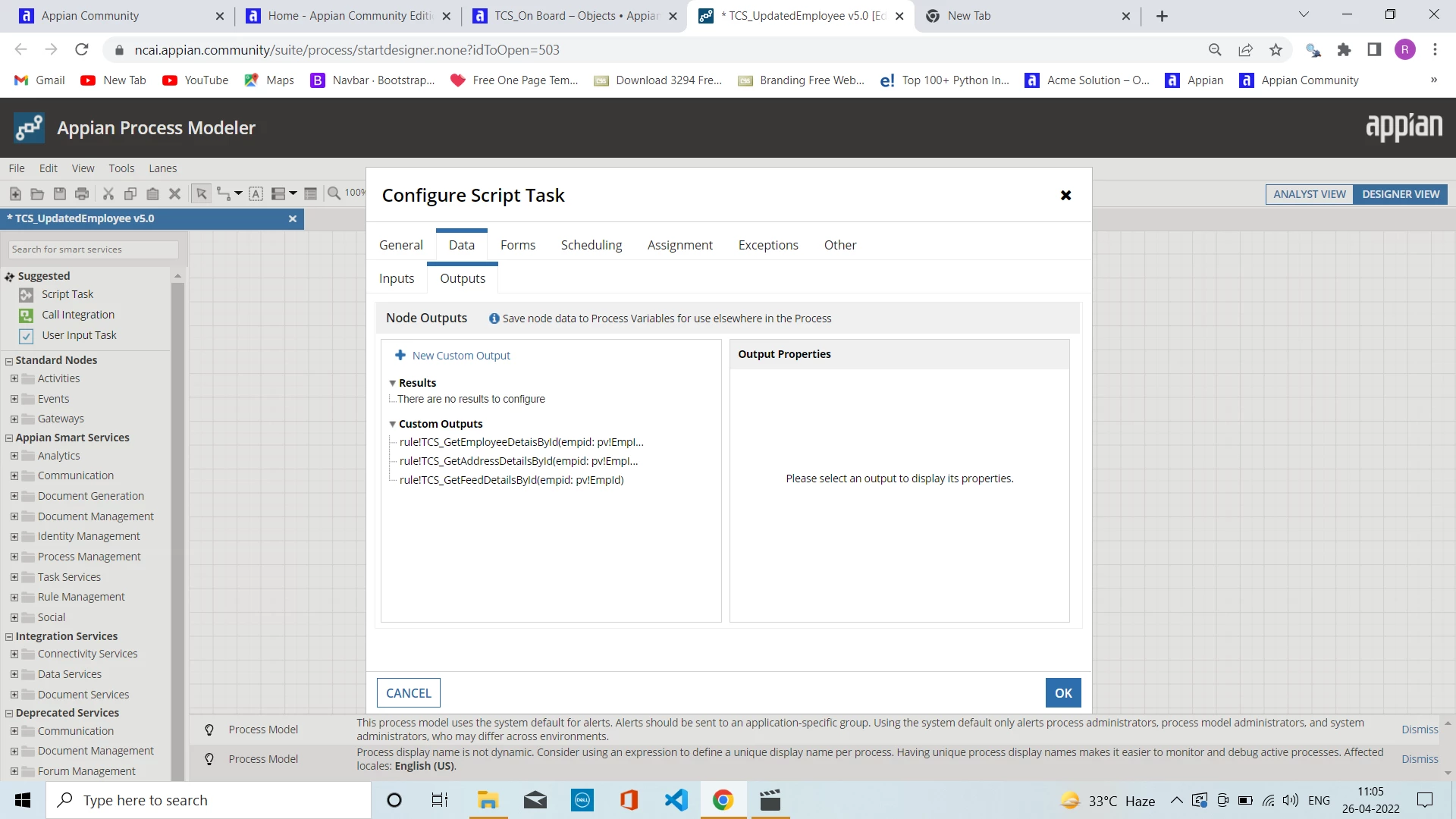Select the TCS_GetFeedDetailsById custom output
Viewport: 1456px width, 819px height.
pos(512,480)
